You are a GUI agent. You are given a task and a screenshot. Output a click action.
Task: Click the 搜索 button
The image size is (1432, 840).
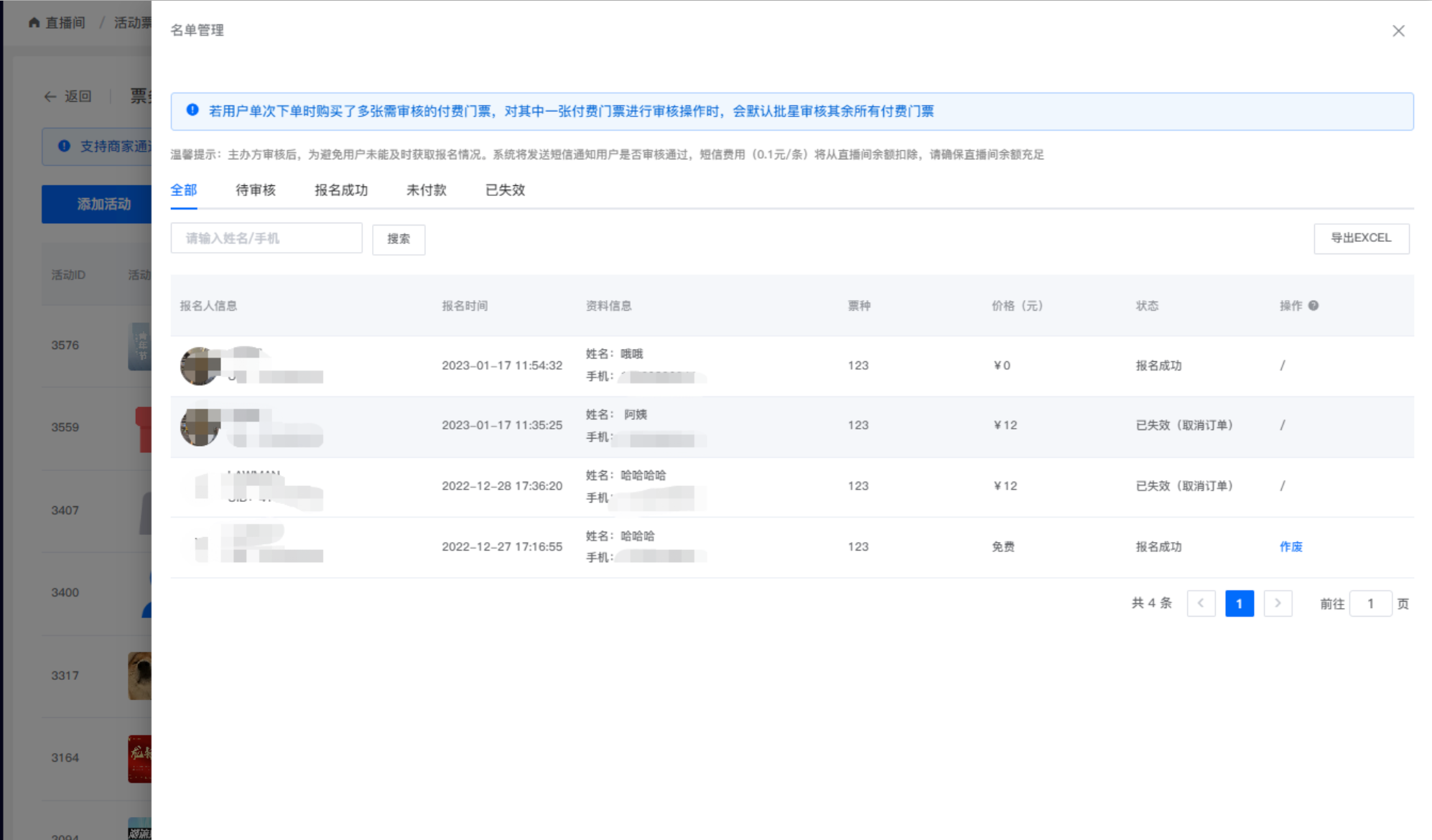pos(399,239)
